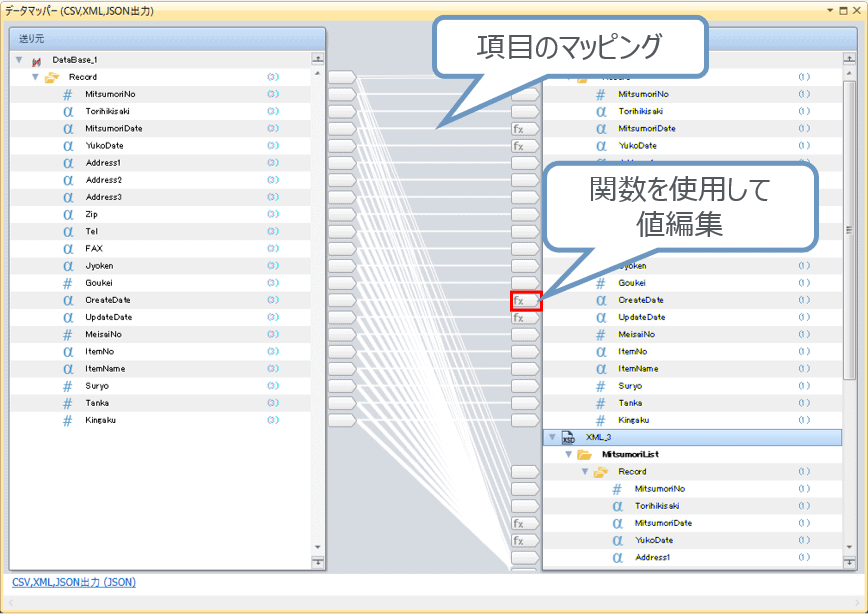Click the Record folder icon under DataBase_1
Screen dimensions: 868x614
point(52,77)
